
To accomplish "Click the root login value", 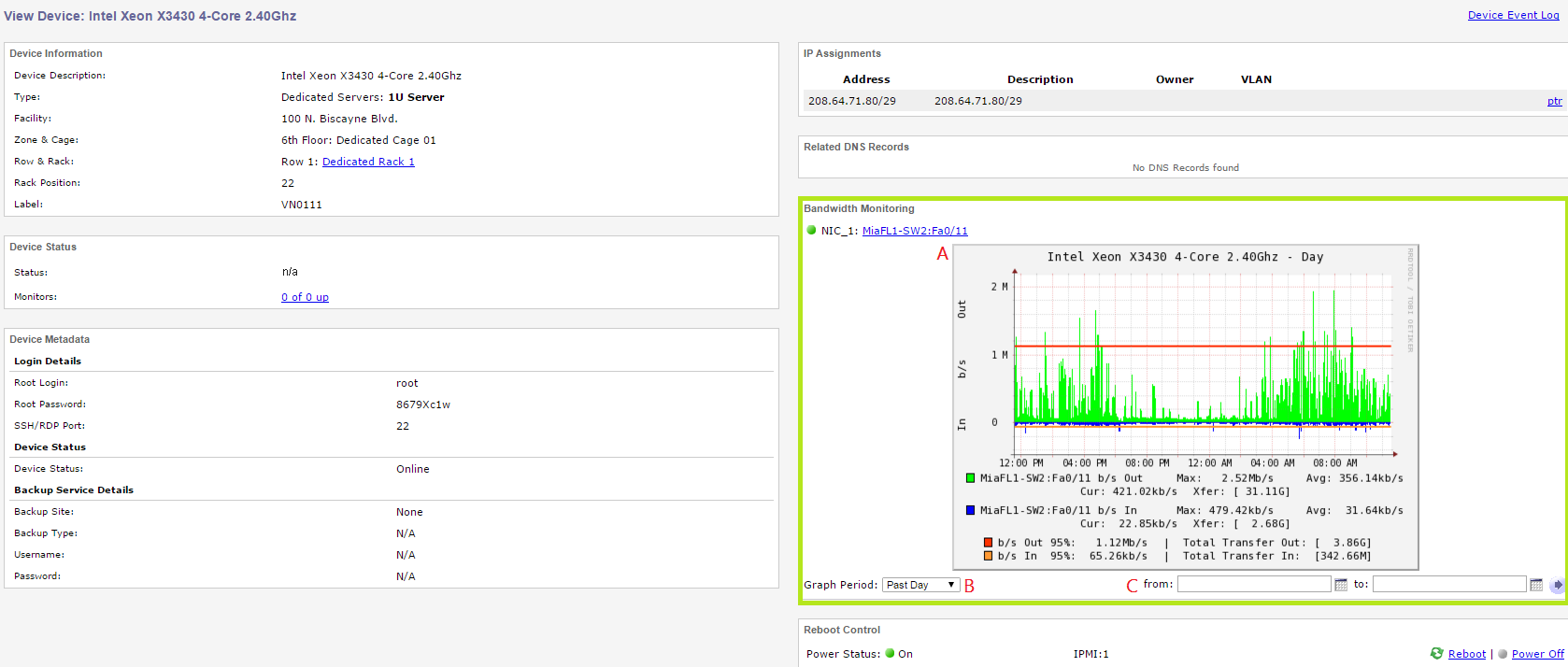I will 406,383.
